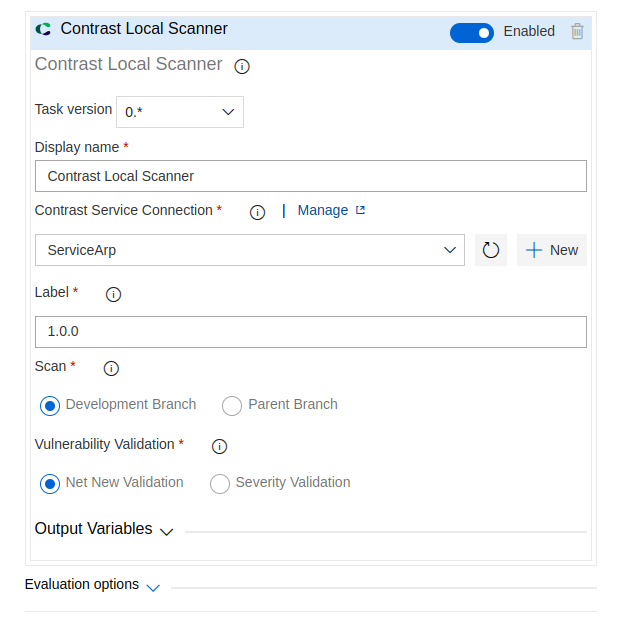
Task: Open the Task version dropdown
Action: point(180,112)
